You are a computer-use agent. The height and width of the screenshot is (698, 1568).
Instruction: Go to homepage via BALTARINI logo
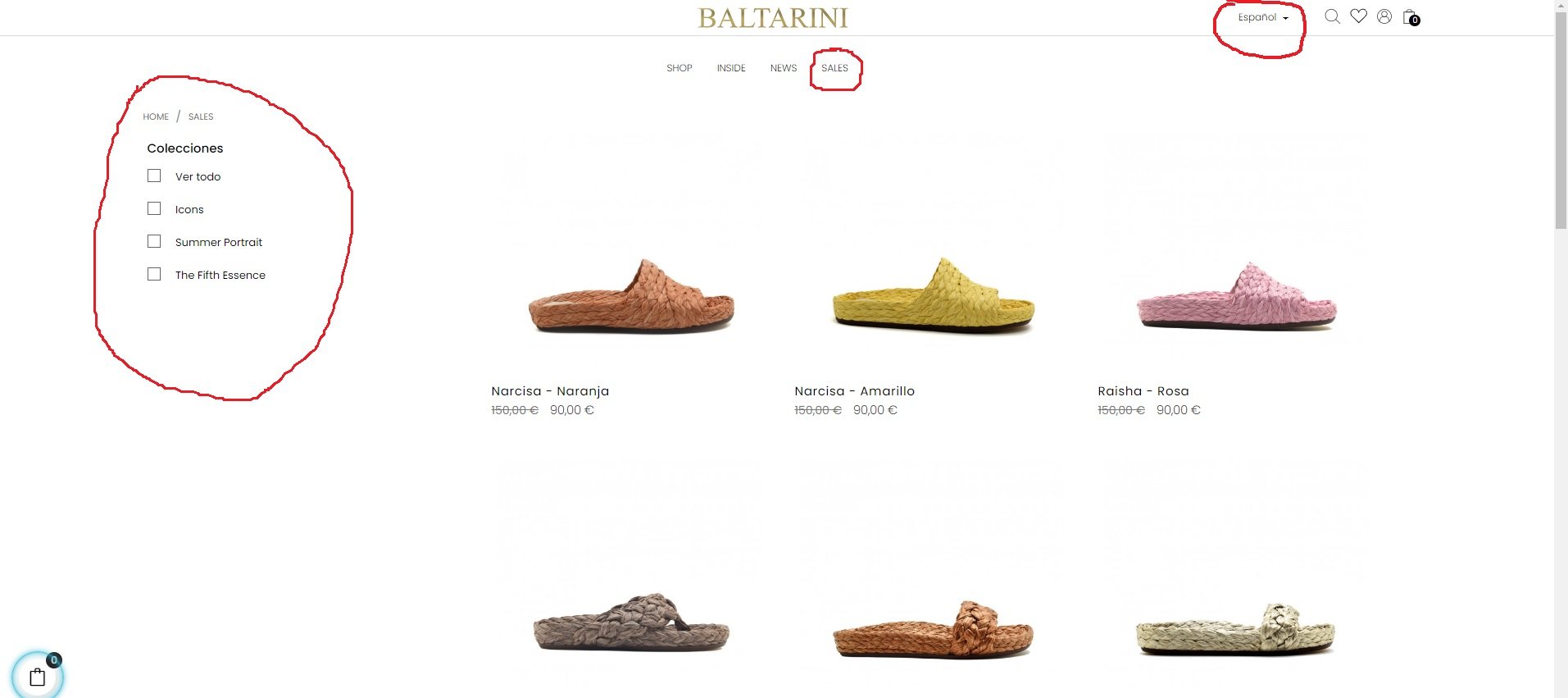(773, 18)
